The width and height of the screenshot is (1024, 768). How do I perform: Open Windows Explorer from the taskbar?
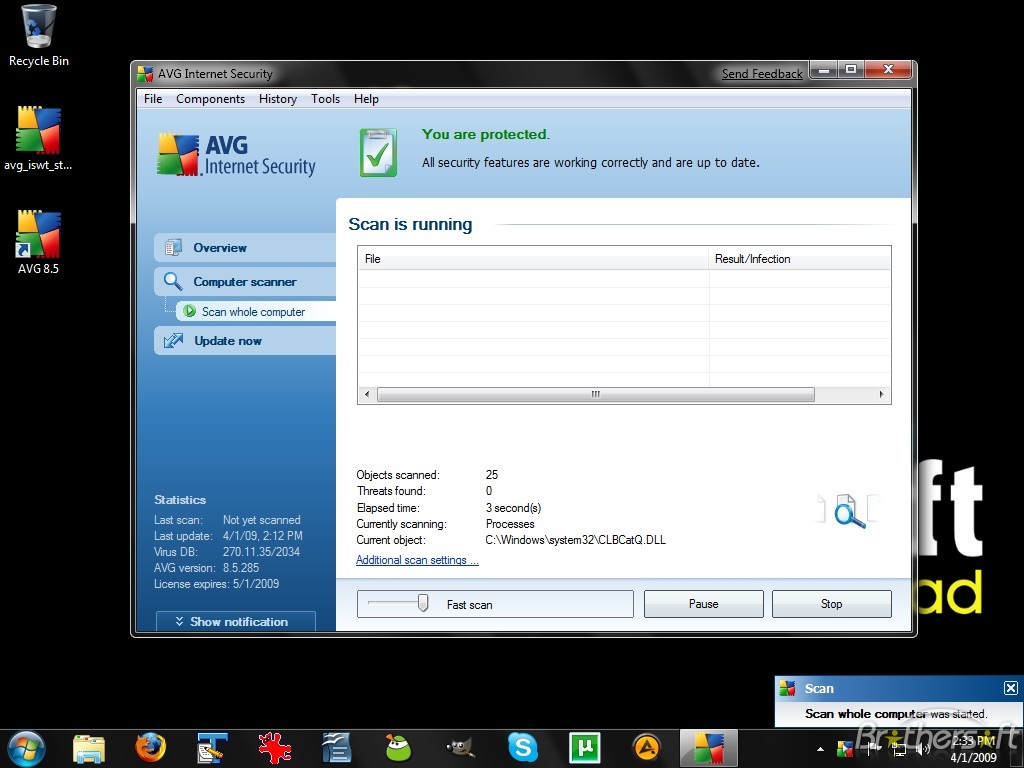coord(89,748)
